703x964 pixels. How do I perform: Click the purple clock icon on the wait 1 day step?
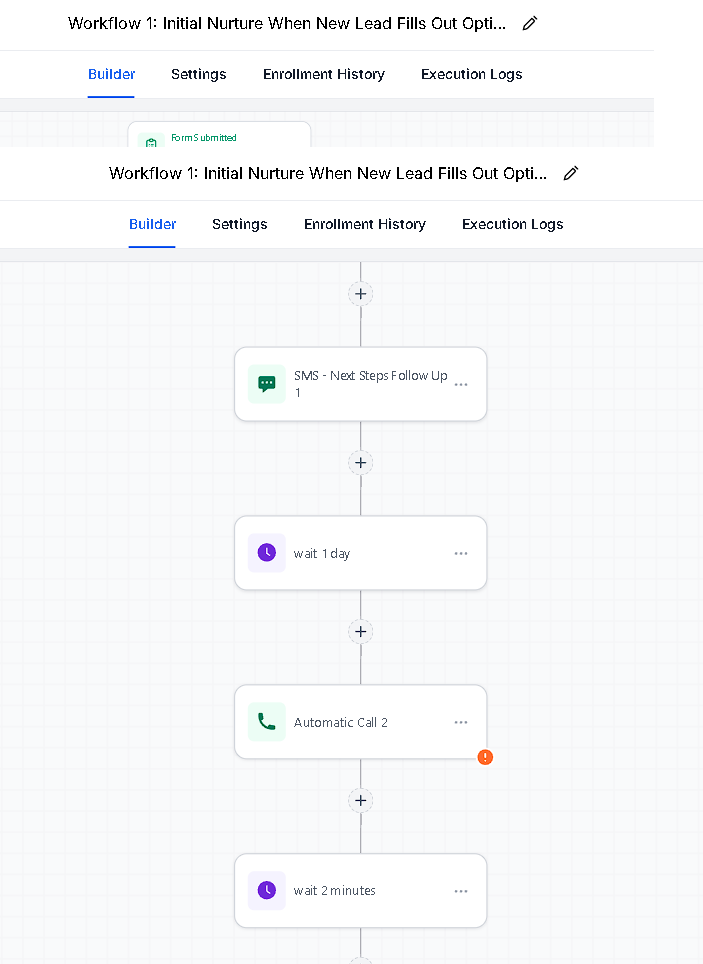coord(266,553)
